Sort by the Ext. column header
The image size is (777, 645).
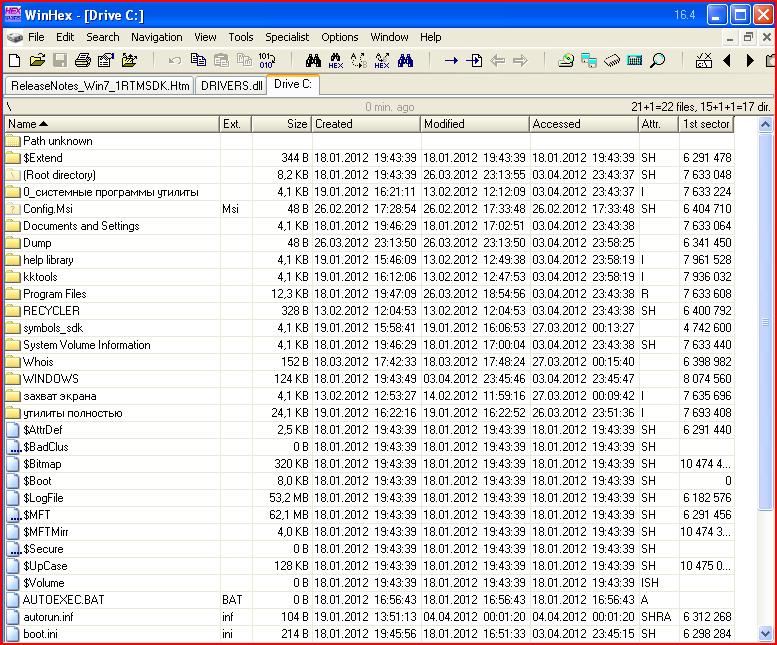[236, 124]
